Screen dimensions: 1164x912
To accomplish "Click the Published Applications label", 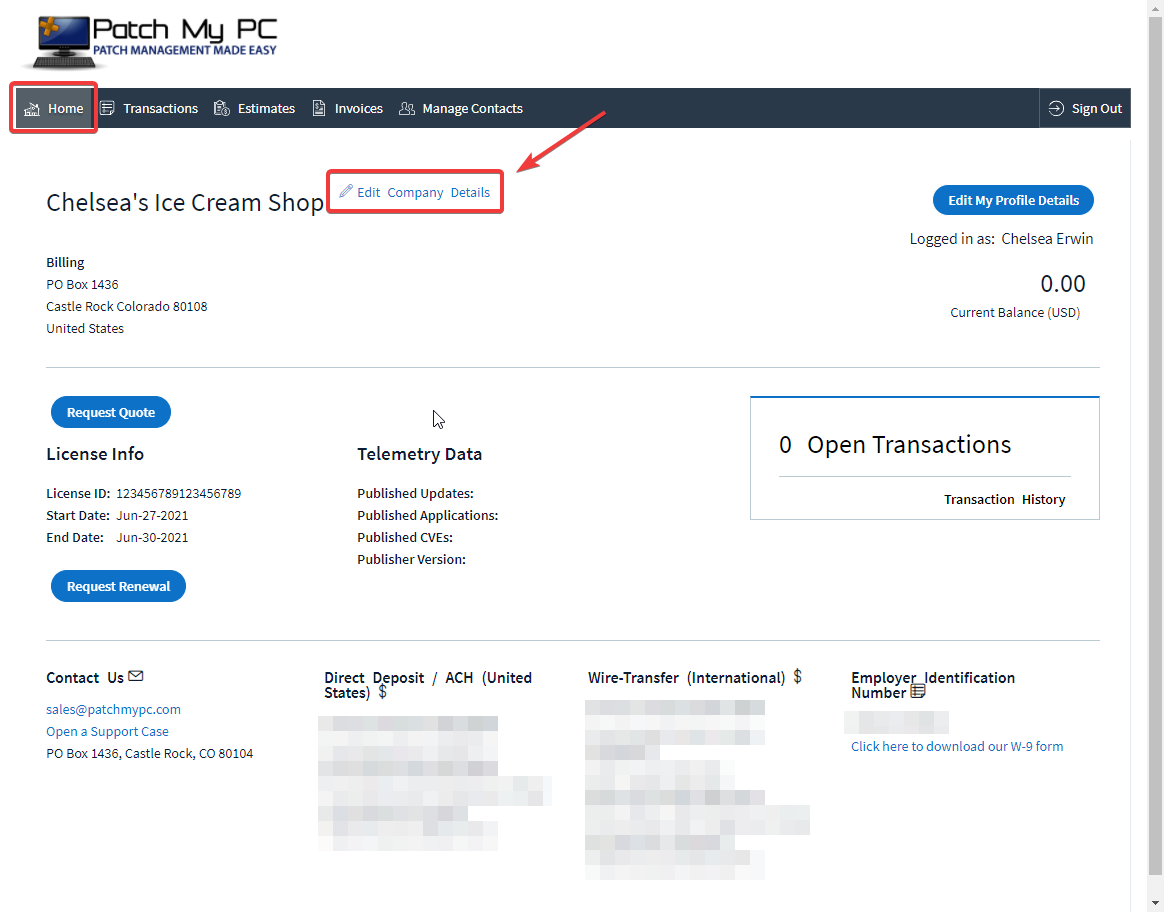I will [x=428, y=516].
